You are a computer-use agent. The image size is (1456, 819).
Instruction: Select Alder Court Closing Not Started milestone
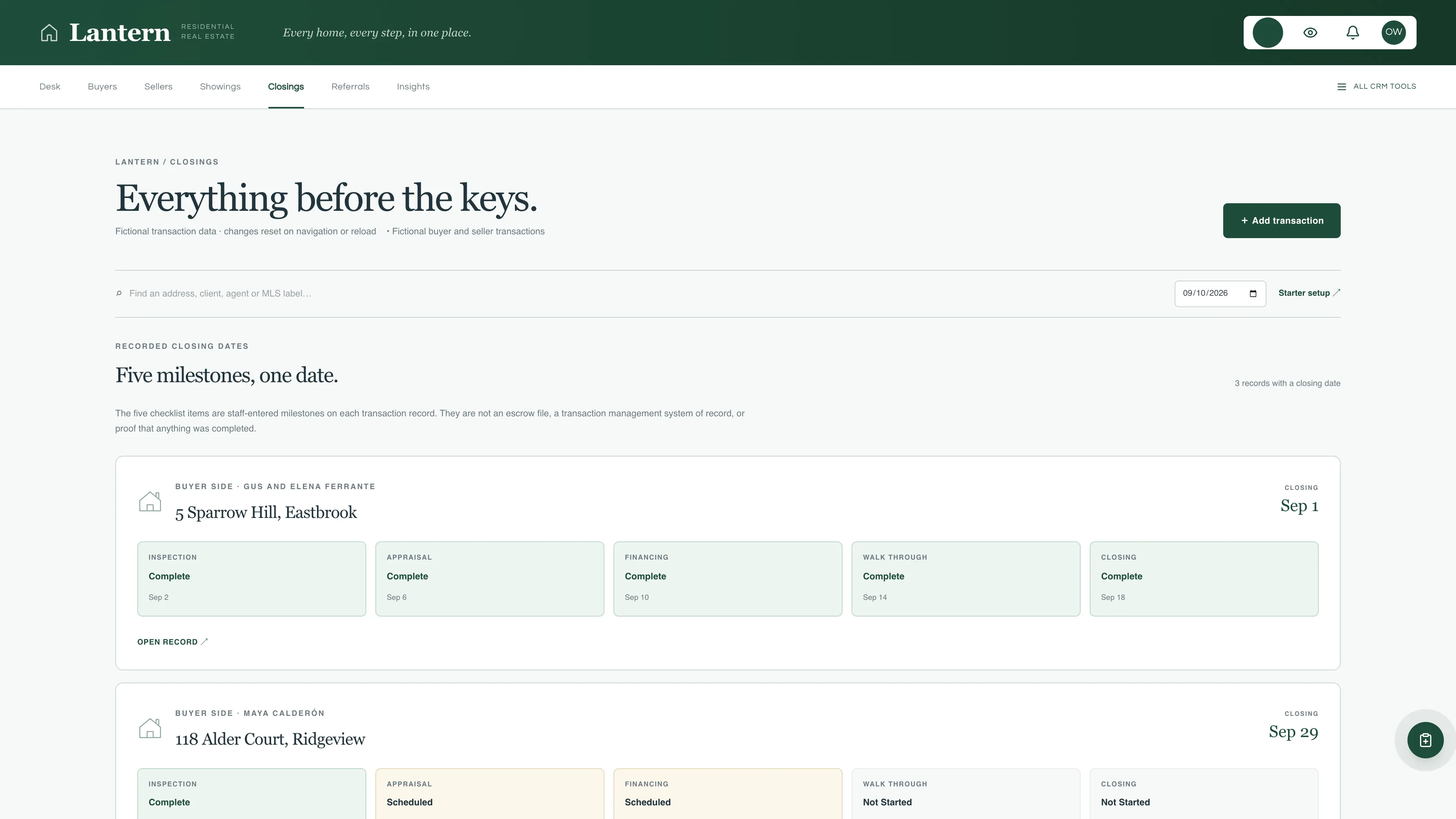coord(1204,794)
